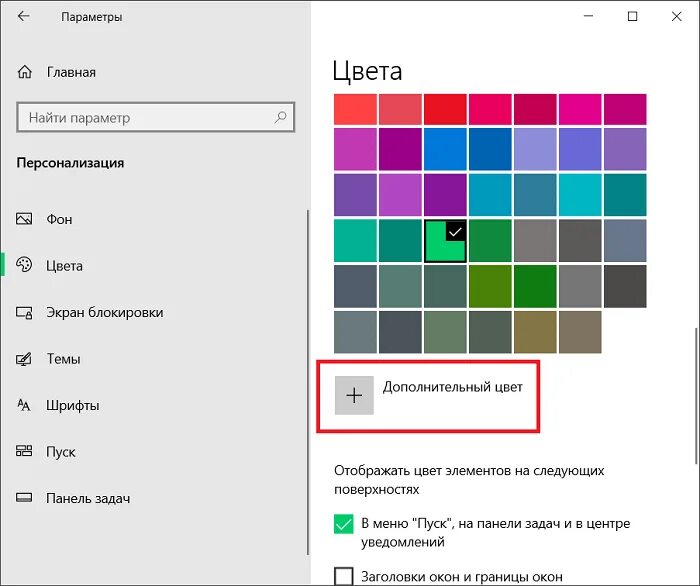Screen dimensions: 700x586
Task: Choose the dark green swatch right of the selected one
Action: coord(490,241)
